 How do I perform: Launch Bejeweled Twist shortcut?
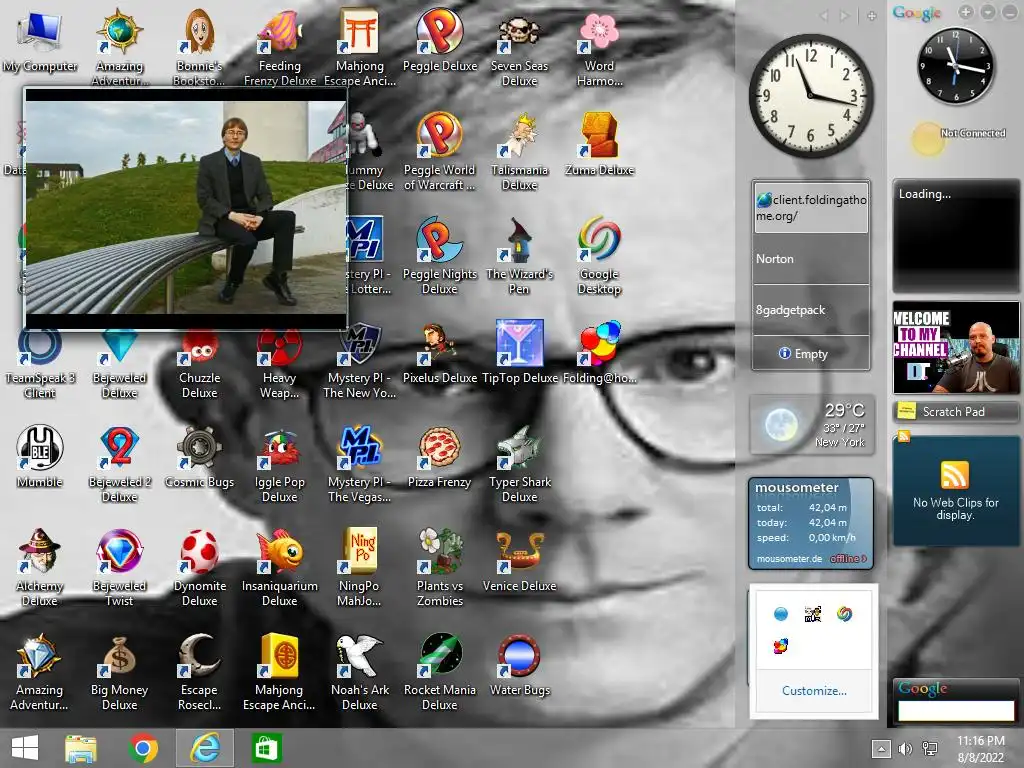coord(120,568)
